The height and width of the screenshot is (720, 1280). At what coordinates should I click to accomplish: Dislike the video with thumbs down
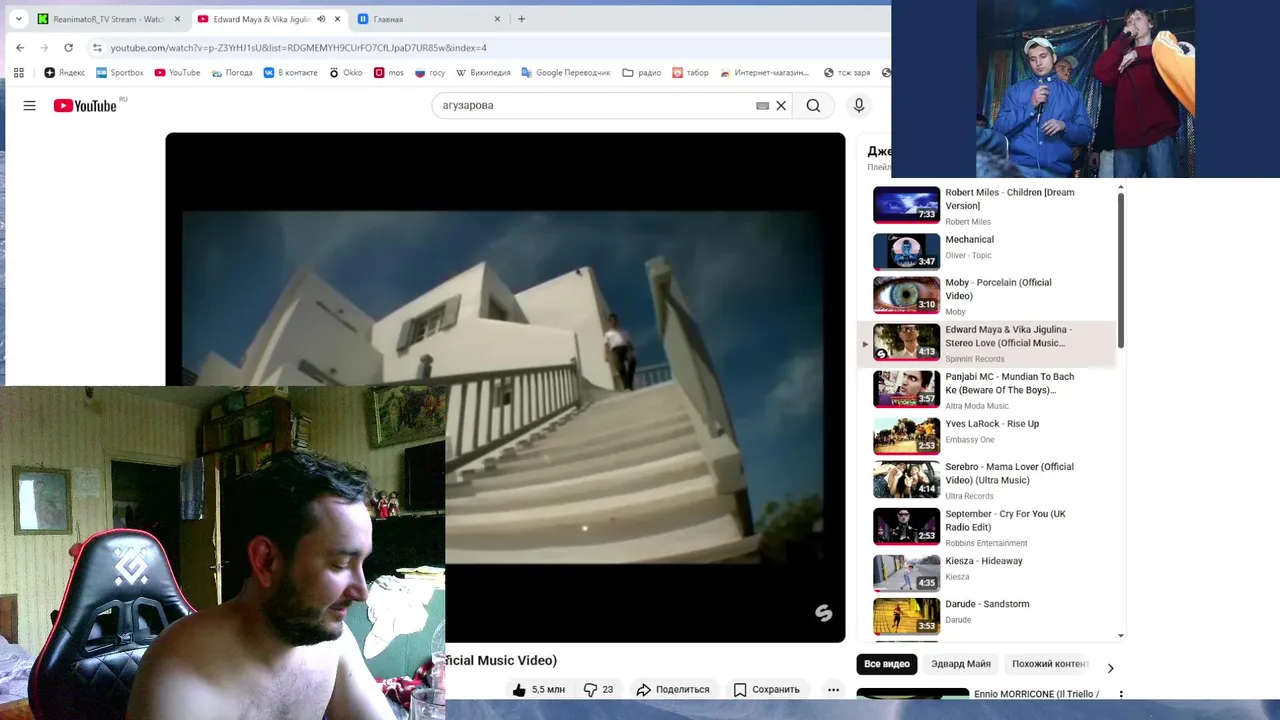click(x=598, y=689)
